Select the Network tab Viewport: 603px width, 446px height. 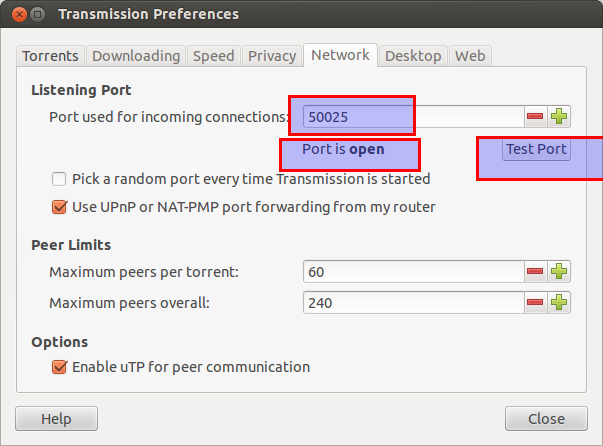[x=340, y=55]
